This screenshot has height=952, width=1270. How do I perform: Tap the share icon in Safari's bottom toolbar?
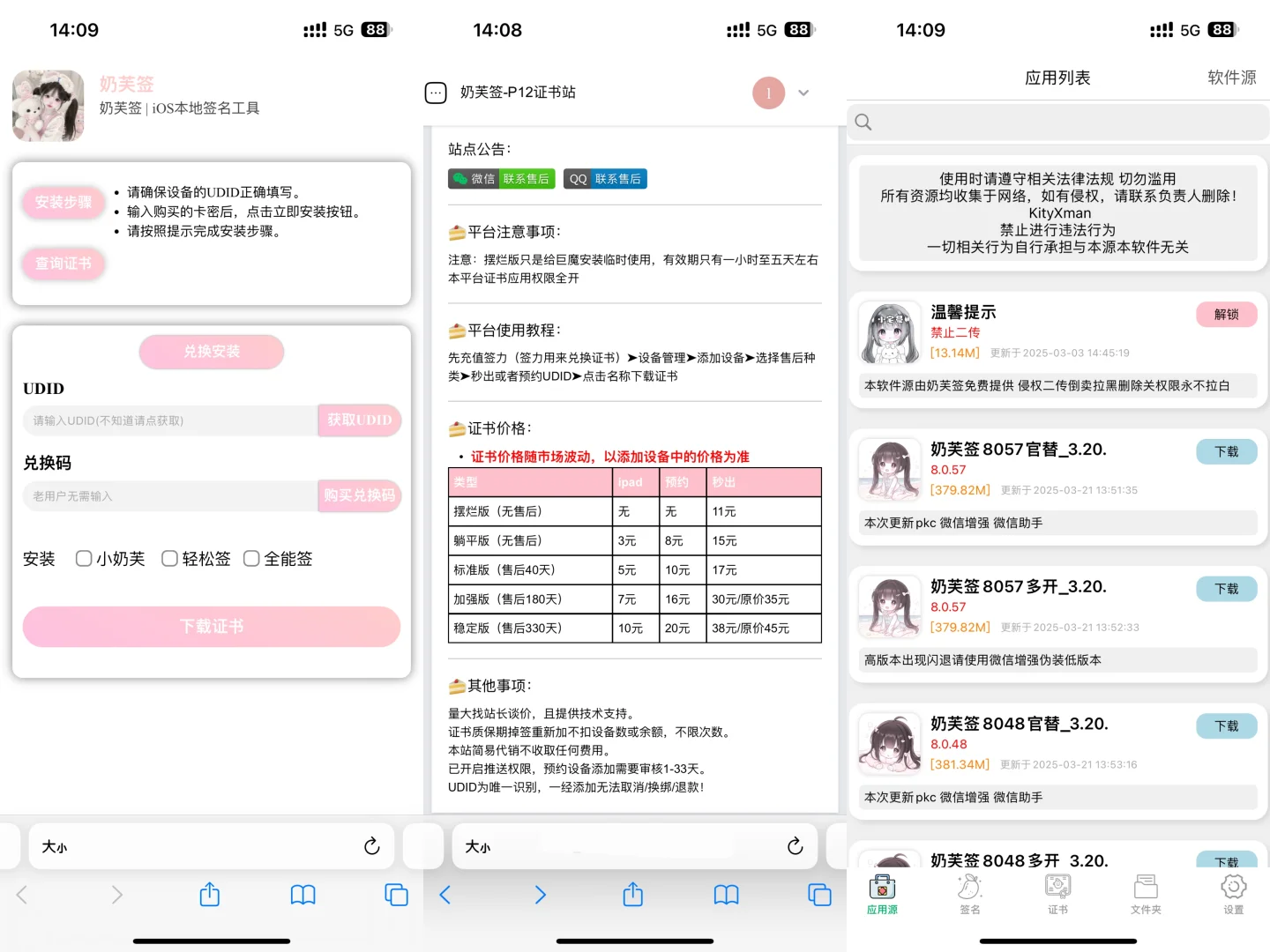pyautogui.click(x=209, y=895)
